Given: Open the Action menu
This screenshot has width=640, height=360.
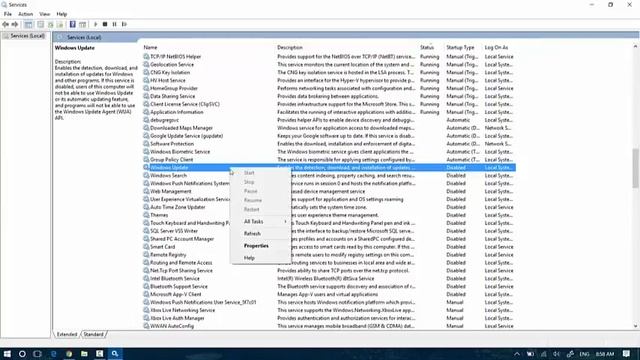Looking at the screenshot, I should pyautogui.click(x=25, y=14).
